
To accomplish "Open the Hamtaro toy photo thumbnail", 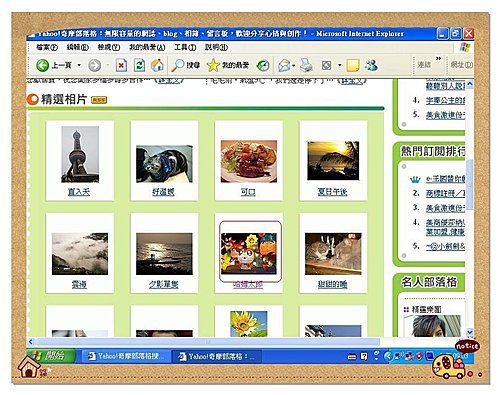I will (x=249, y=254).
